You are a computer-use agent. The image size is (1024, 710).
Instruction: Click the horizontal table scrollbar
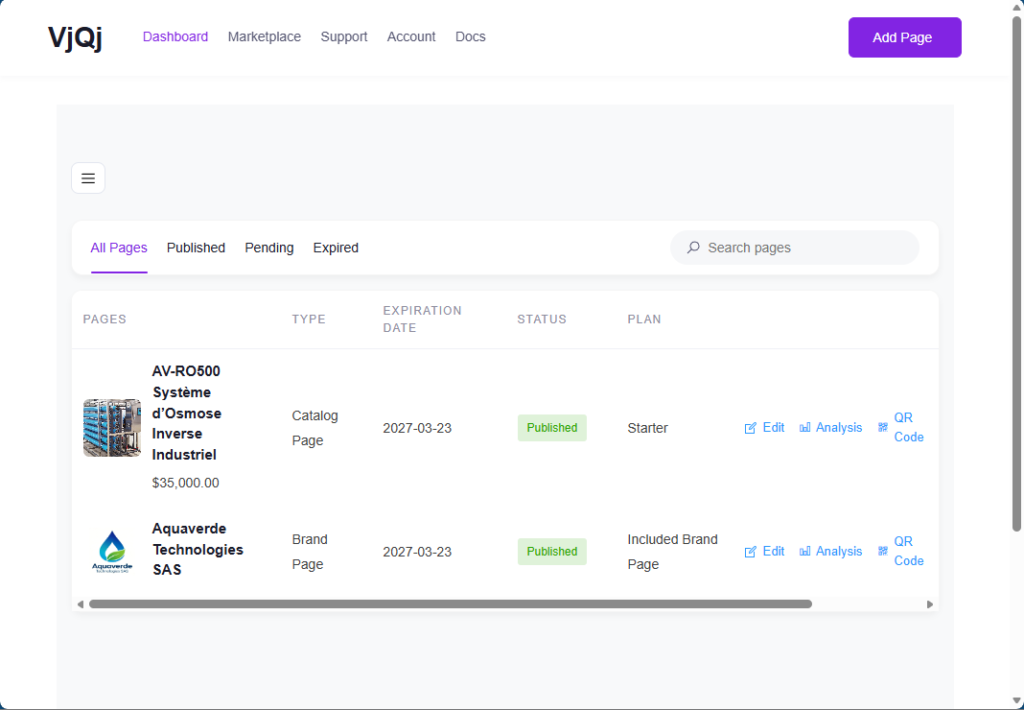pos(450,604)
